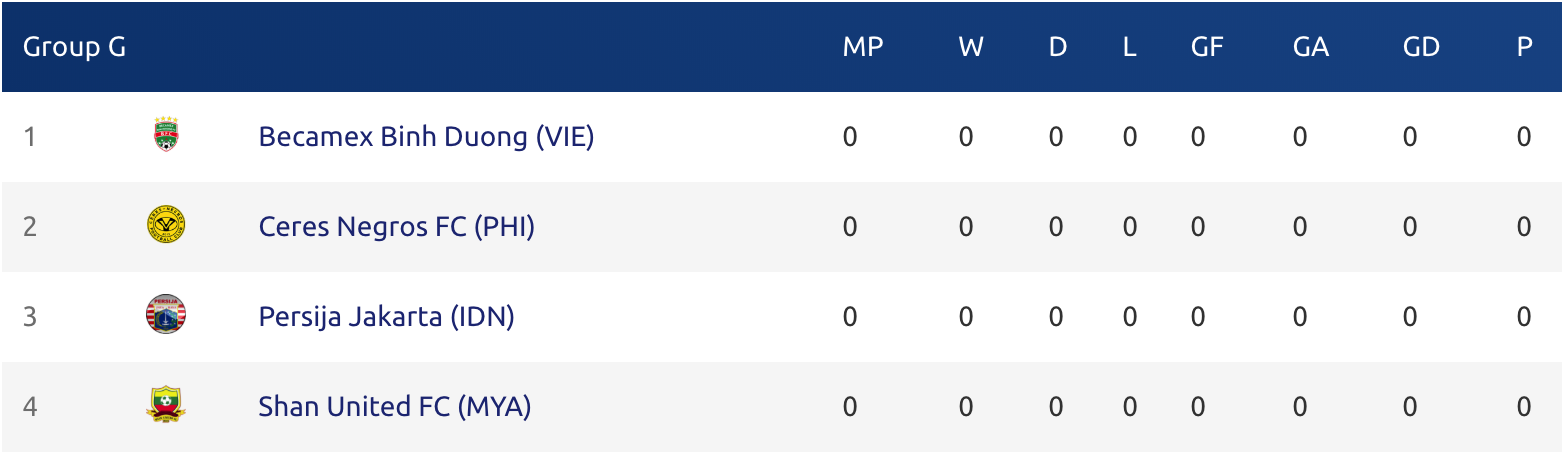
Task: Click the L column header
Action: (x=1129, y=47)
